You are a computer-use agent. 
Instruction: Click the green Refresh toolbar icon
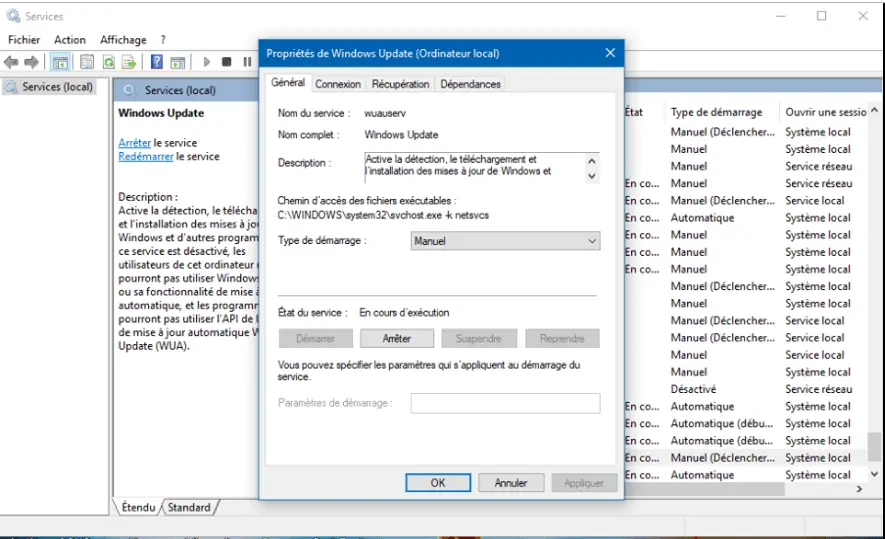click(x=108, y=62)
